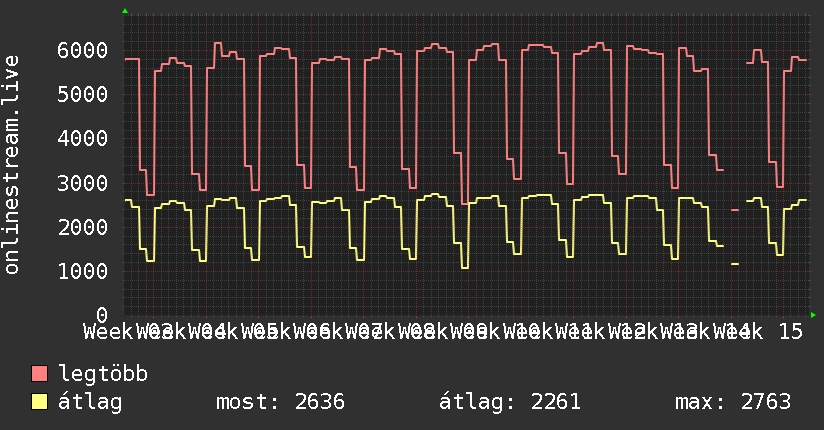Click the 1000 y-axis label

(83, 272)
